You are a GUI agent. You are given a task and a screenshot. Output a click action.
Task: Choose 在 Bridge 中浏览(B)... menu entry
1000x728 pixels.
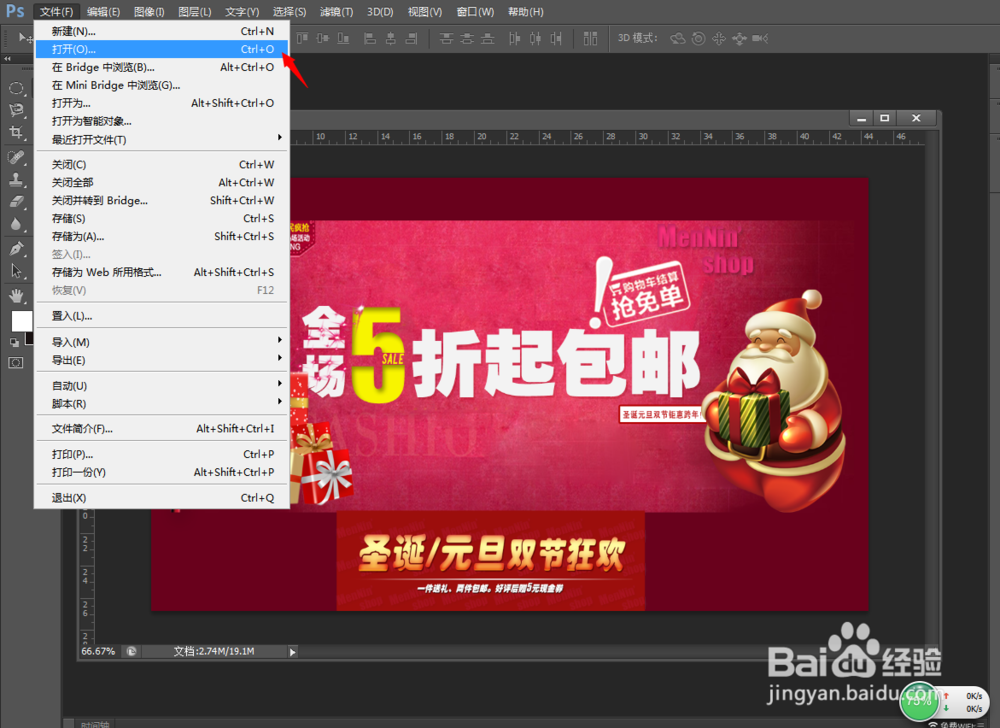(x=162, y=67)
